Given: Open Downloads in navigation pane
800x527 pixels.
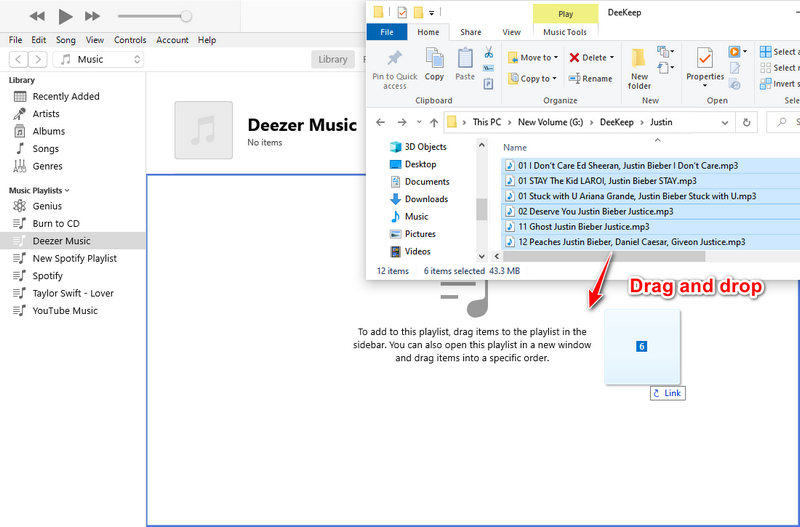Looking at the screenshot, I should pos(419,199).
